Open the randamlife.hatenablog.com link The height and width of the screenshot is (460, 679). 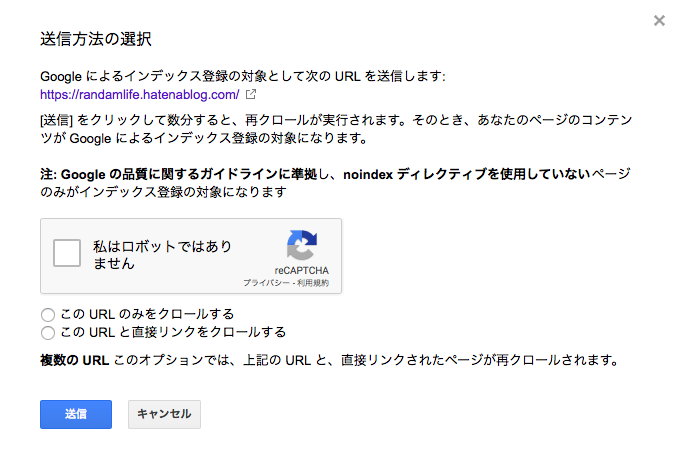139,94
